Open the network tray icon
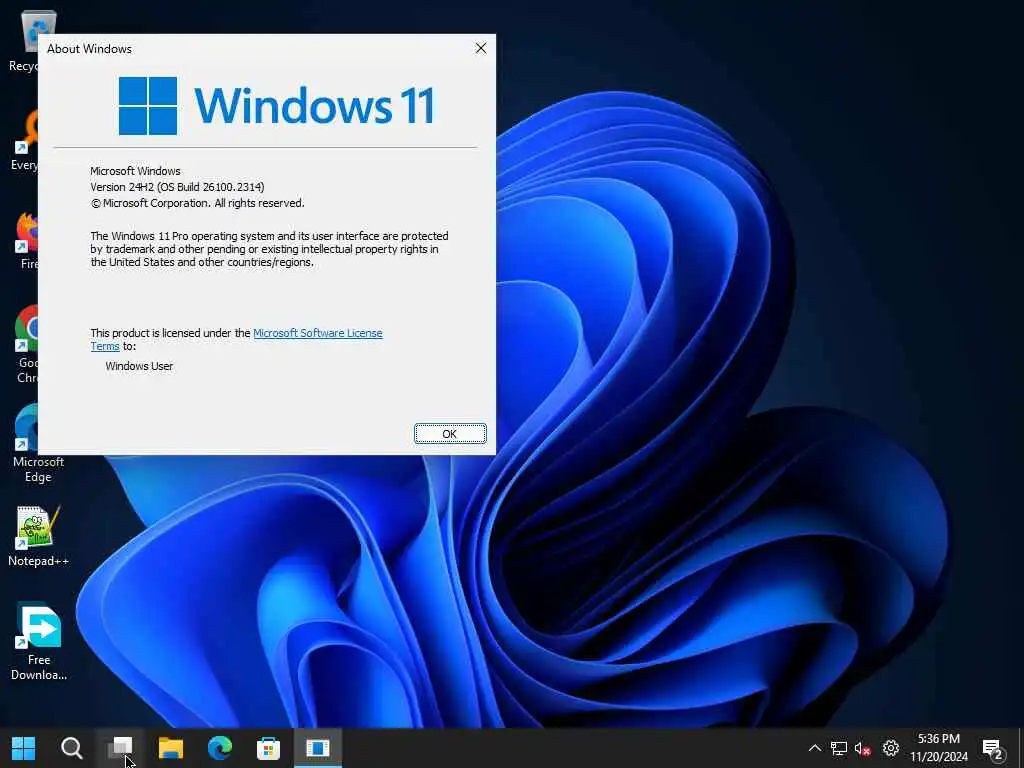Viewport: 1024px width, 768px height. [x=839, y=748]
